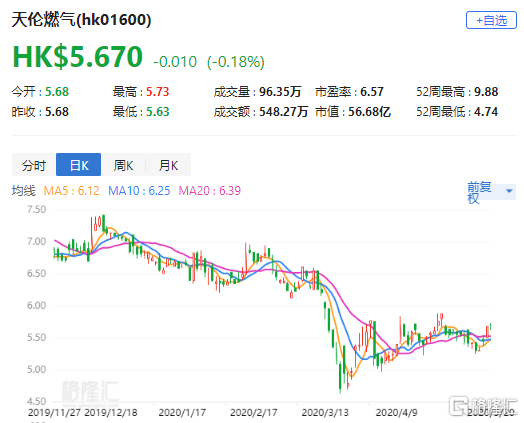Image resolution: width=524 pixels, height=423 pixels.
Task: Click the price change -0.010
Action: pyautogui.click(x=175, y=62)
